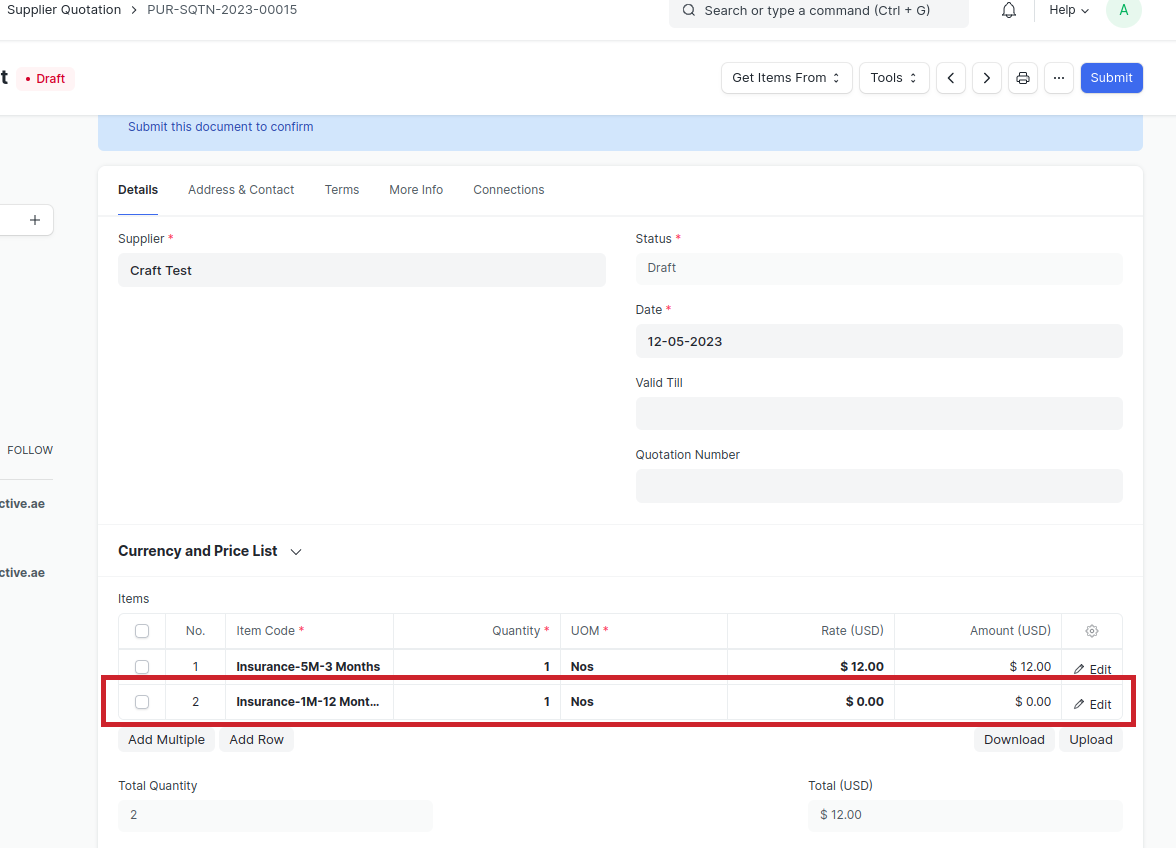Switch to the Terms tab

pos(341,189)
